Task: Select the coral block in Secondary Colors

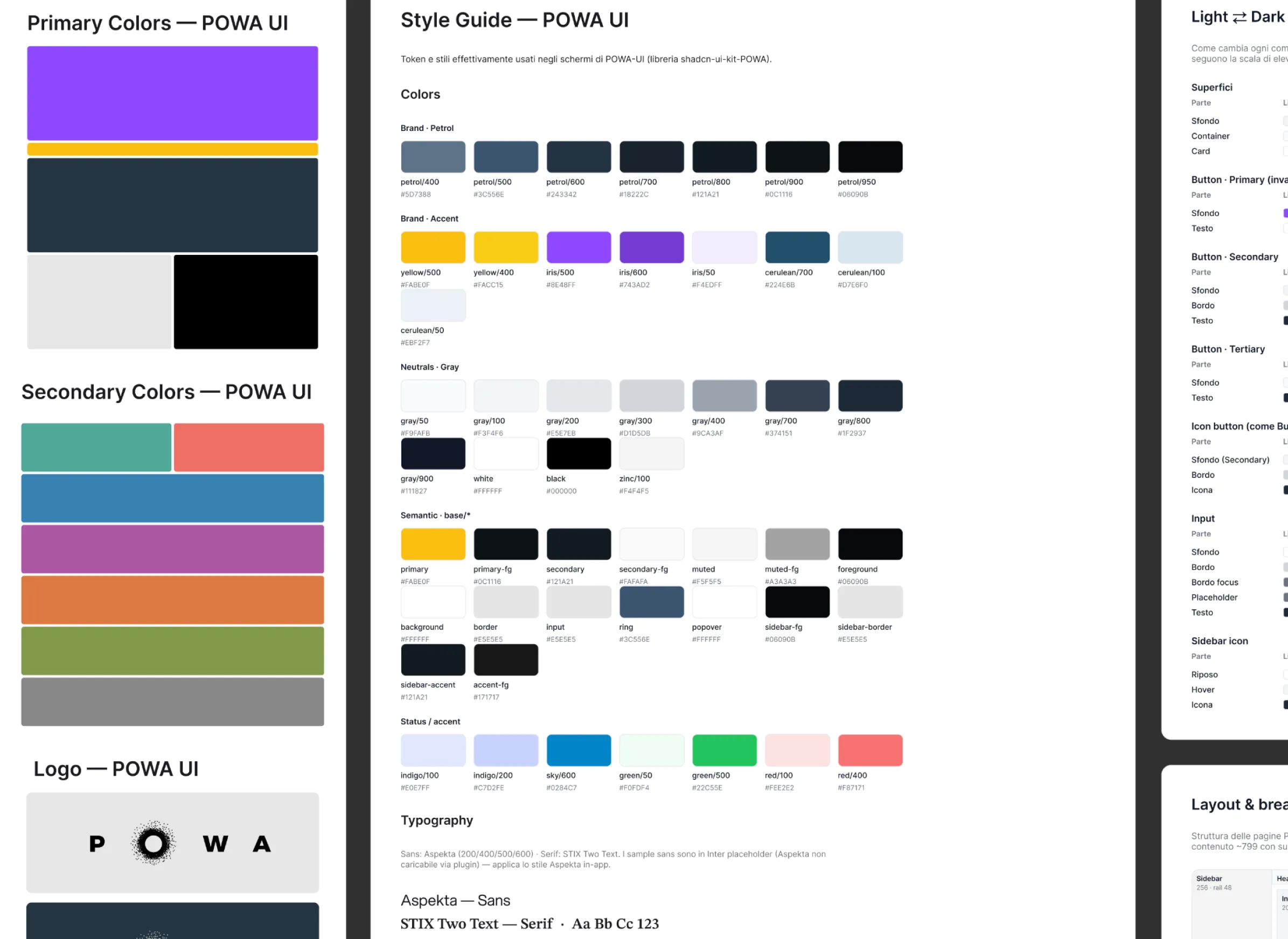Action: (x=248, y=447)
